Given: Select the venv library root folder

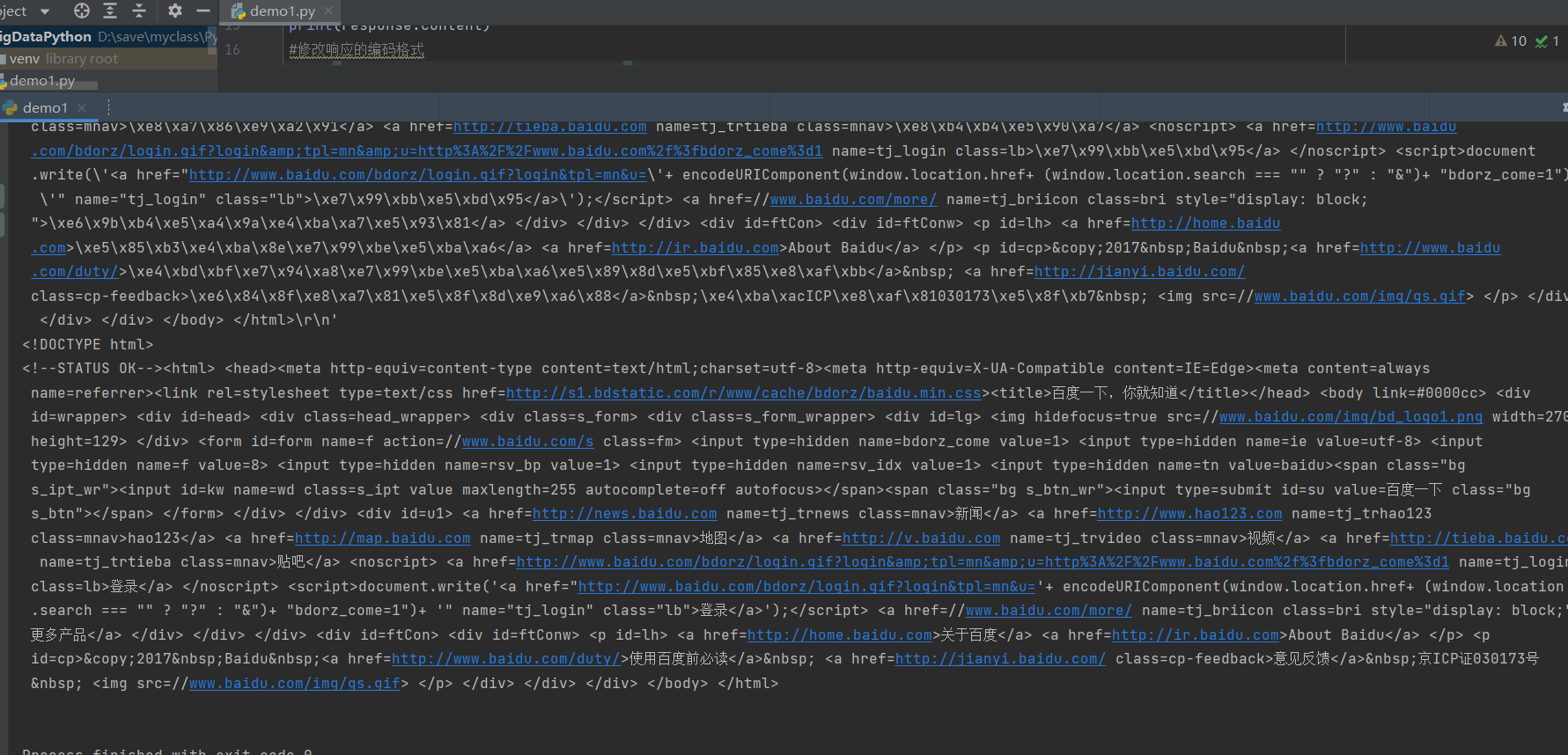Looking at the screenshot, I should pyautogui.click(x=107, y=59).
